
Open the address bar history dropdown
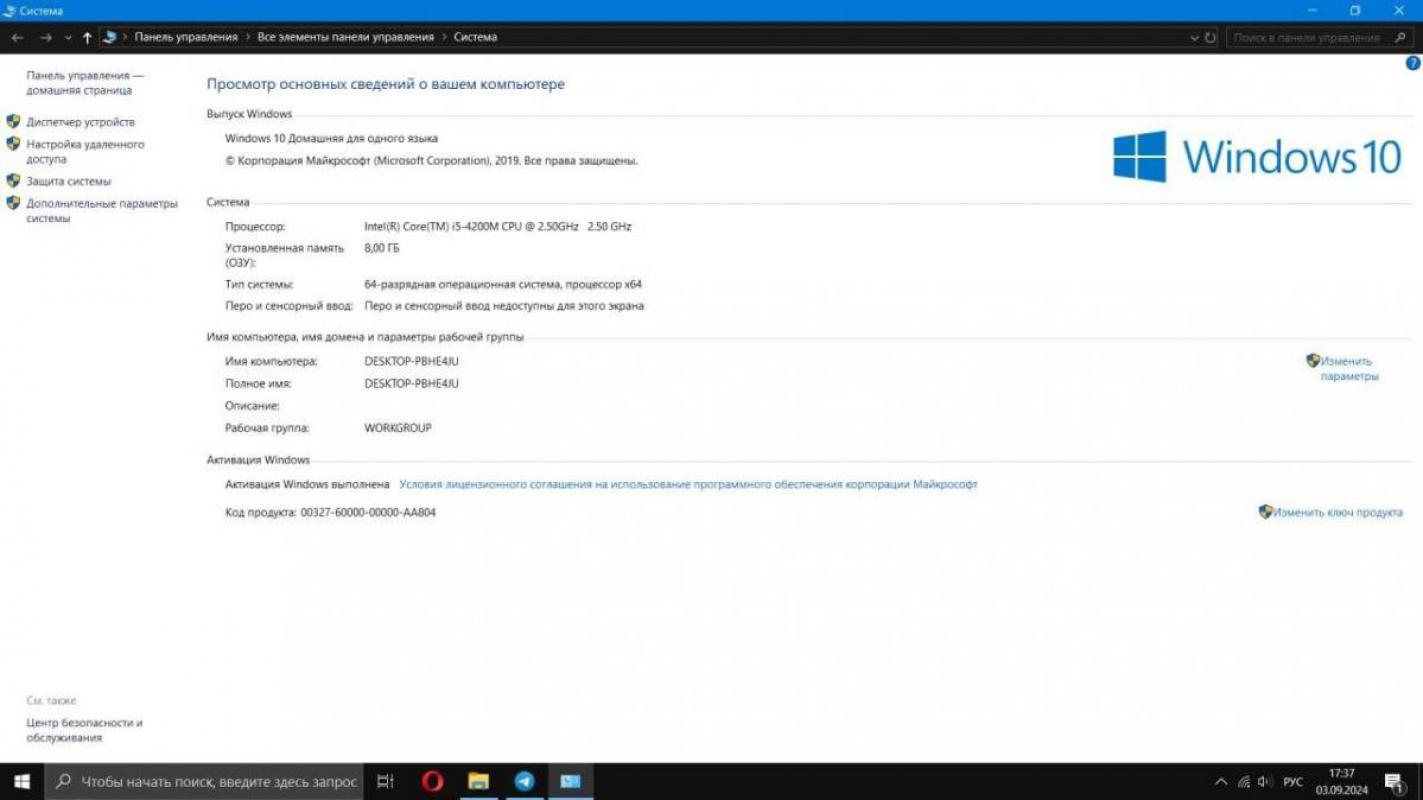[1194, 37]
